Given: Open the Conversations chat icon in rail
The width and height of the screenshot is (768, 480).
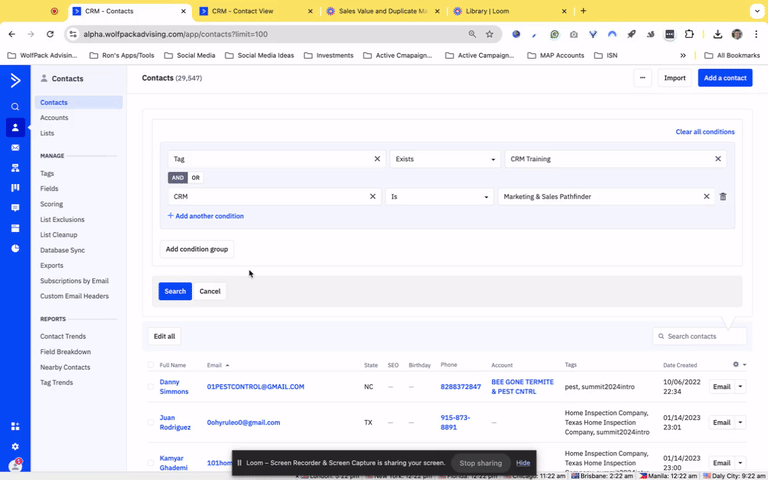Looking at the screenshot, I should (x=15, y=208).
